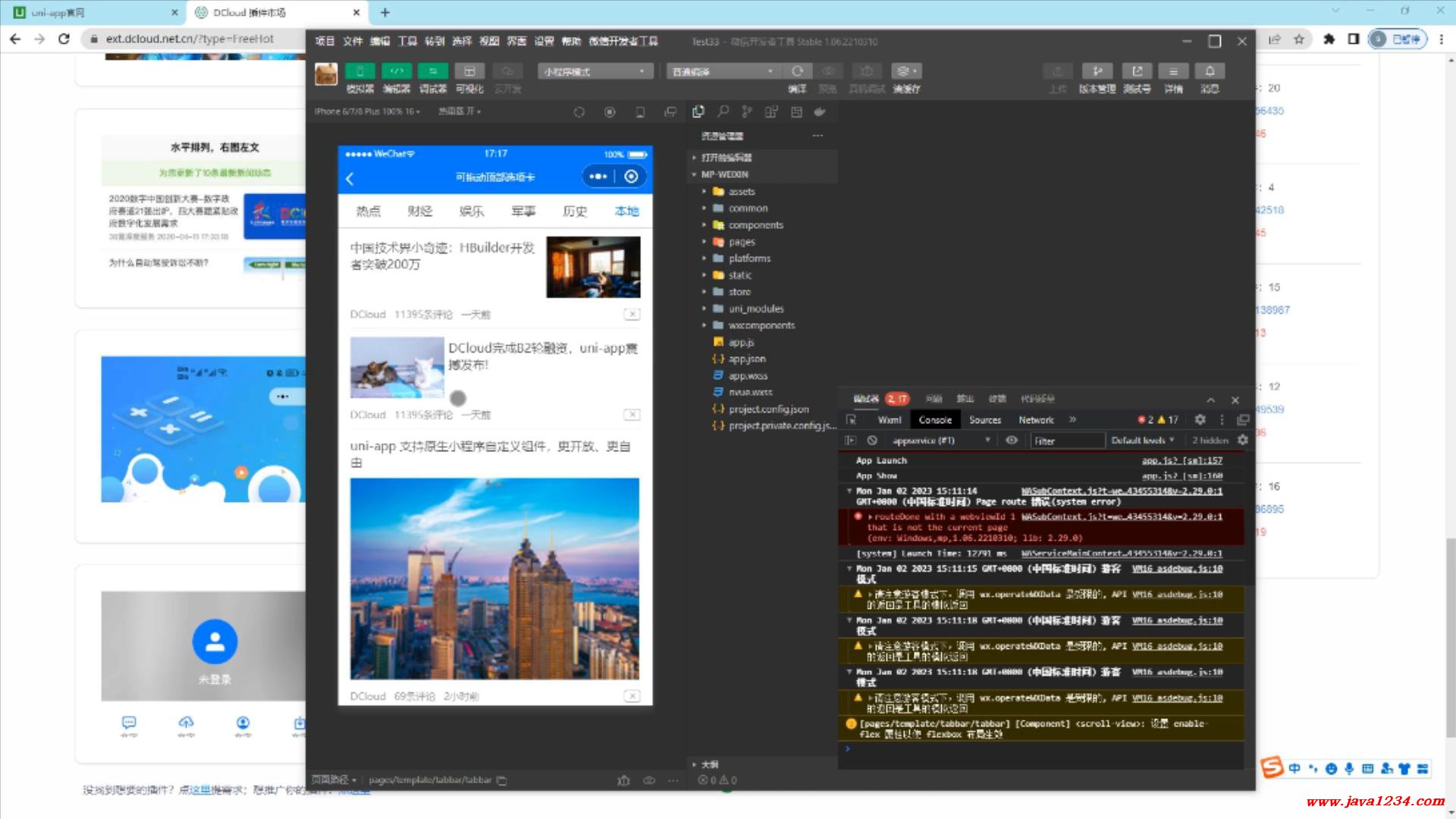
Task: Tap the mini program capsule menu dots
Action: pos(598,177)
